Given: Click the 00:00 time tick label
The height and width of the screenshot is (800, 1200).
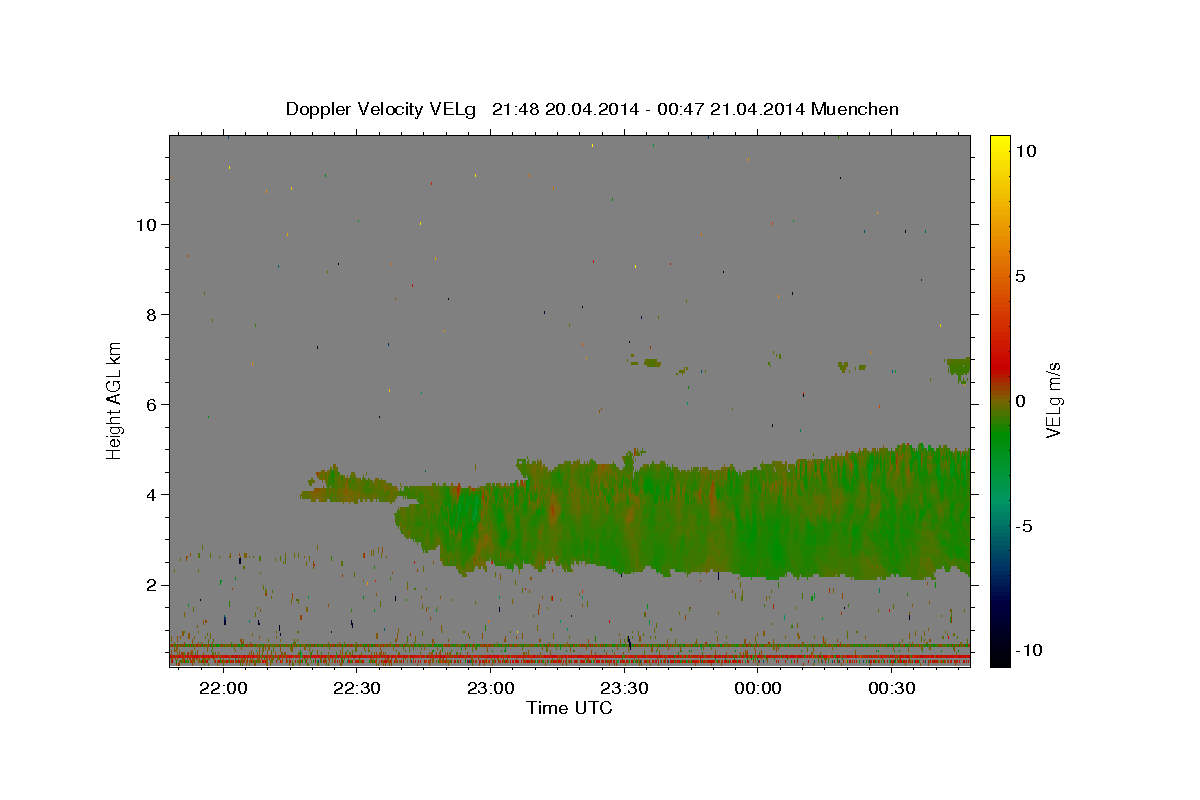Looking at the screenshot, I should pos(758,689).
